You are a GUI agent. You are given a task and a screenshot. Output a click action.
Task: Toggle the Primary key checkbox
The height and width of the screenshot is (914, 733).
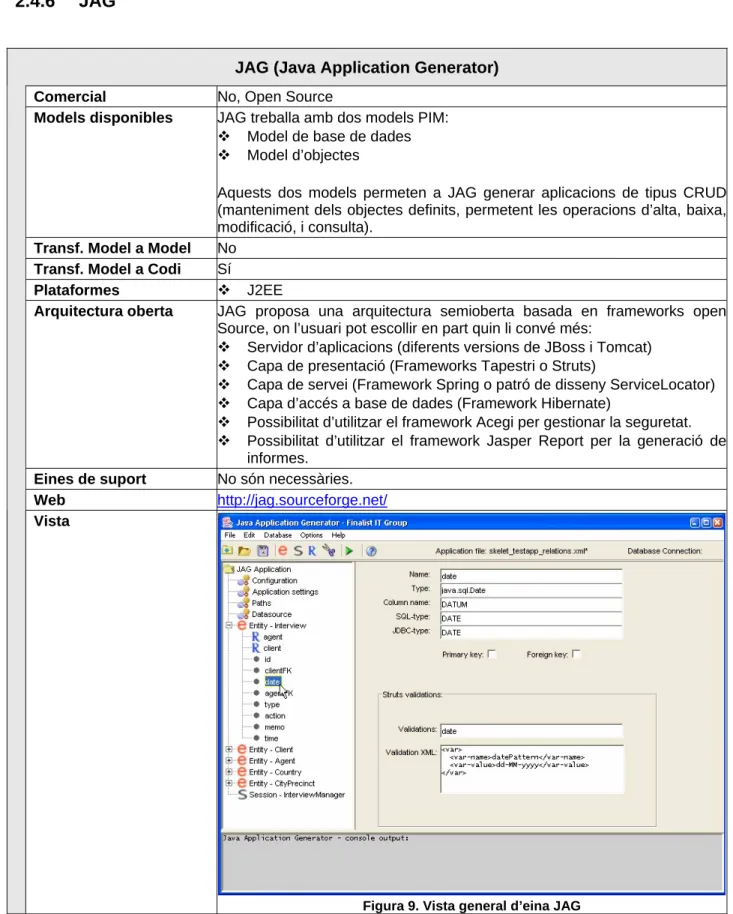(x=492, y=654)
